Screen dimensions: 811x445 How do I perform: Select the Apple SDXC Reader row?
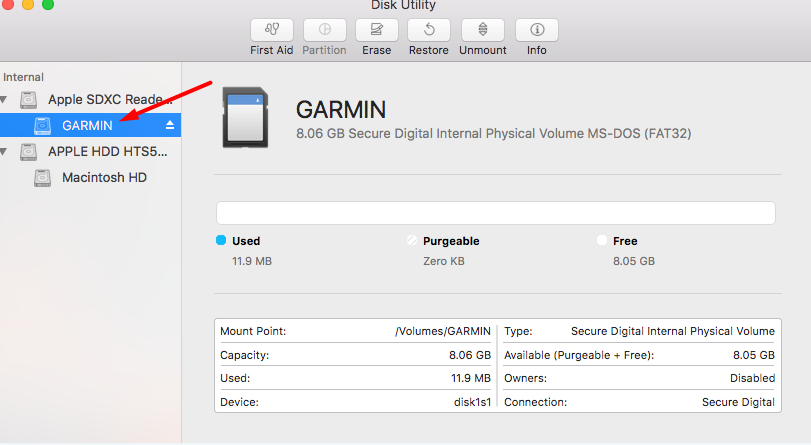(91, 99)
